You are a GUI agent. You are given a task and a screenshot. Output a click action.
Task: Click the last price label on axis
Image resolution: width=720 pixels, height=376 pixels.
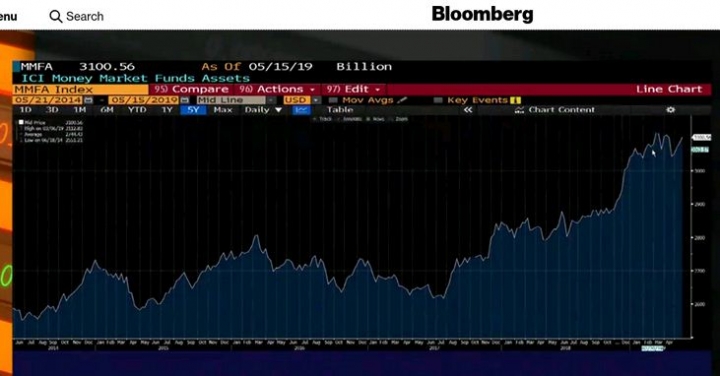pyautogui.click(x=702, y=137)
